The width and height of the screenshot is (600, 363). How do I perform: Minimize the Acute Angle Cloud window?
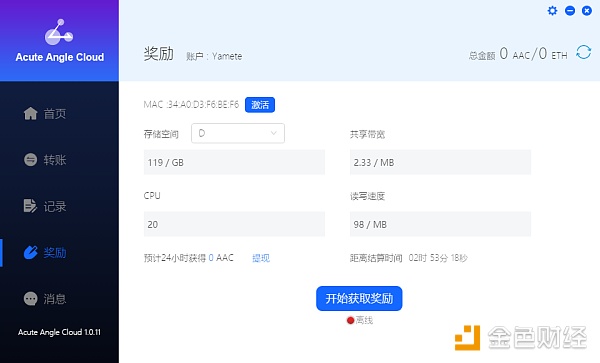(570, 10)
